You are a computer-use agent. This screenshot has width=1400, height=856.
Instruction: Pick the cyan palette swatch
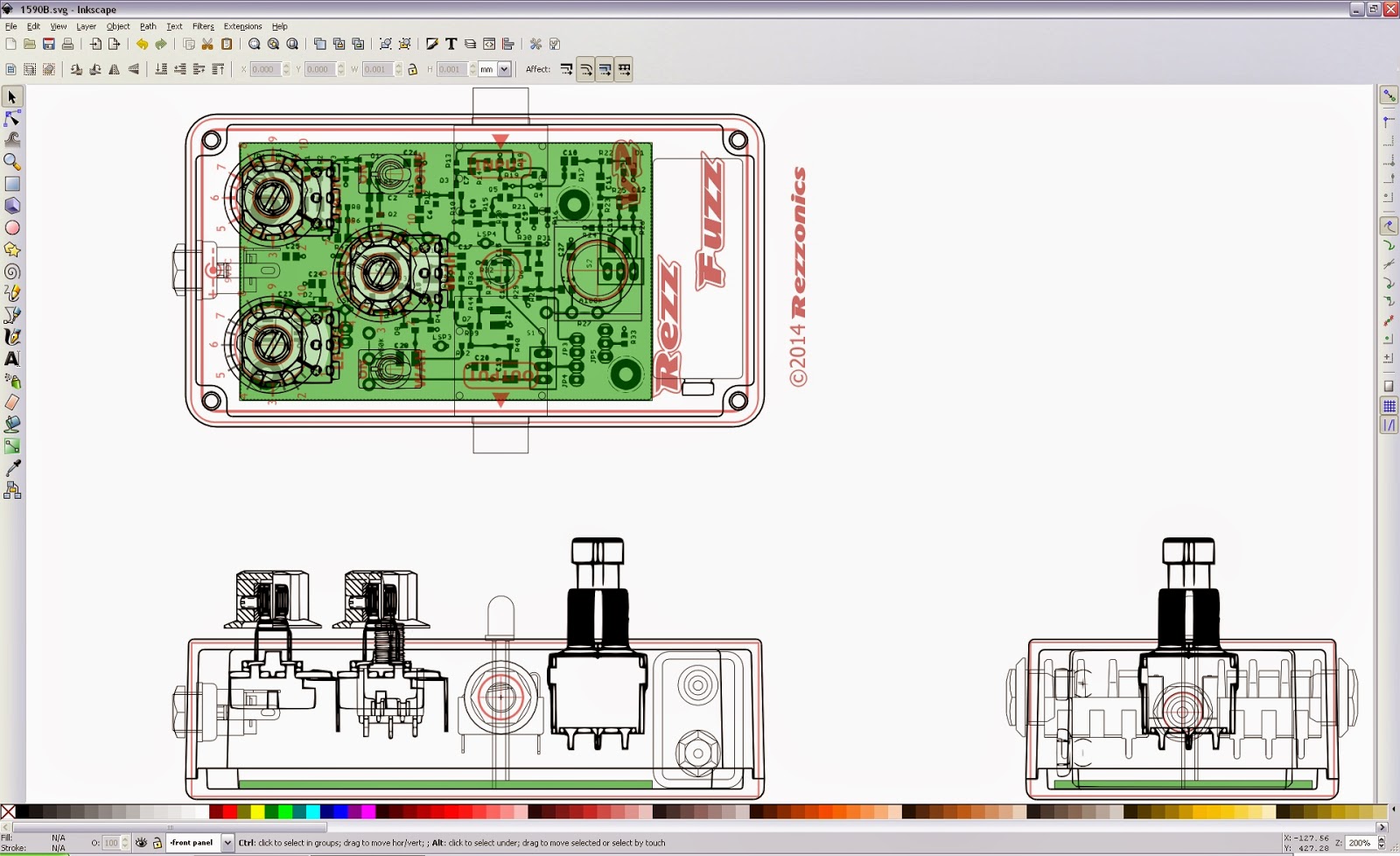click(x=312, y=812)
